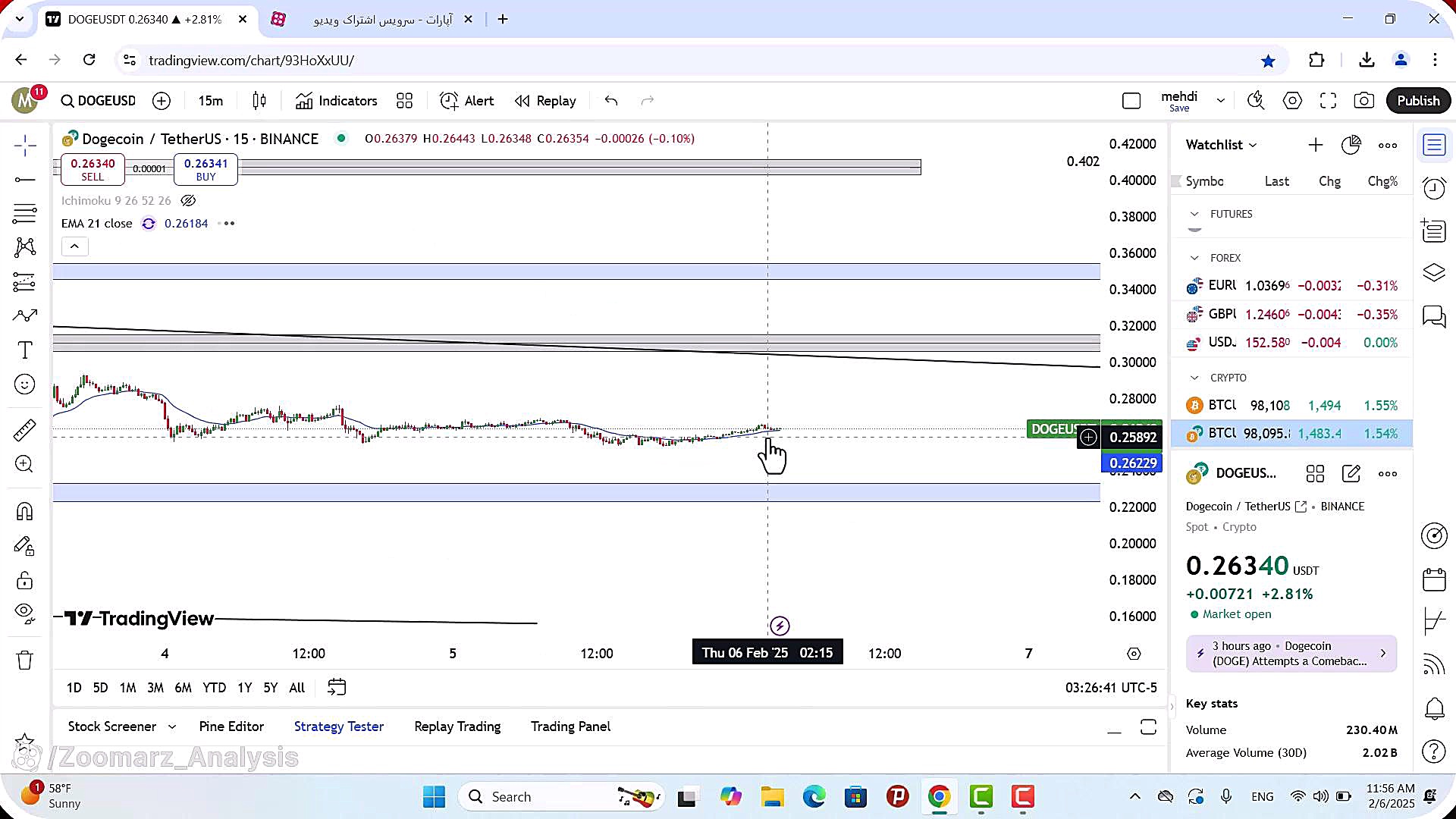Viewport: 1456px width, 819px height.
Task: Select the pattern drawing tool
Action: tap(24, 247)
